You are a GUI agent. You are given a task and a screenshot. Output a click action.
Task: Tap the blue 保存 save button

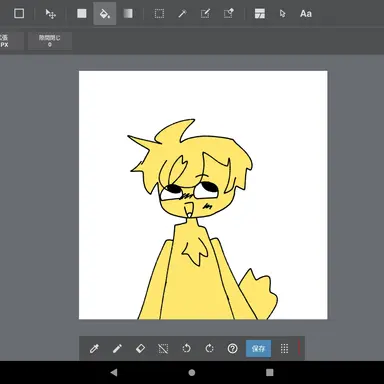(258, 349)
